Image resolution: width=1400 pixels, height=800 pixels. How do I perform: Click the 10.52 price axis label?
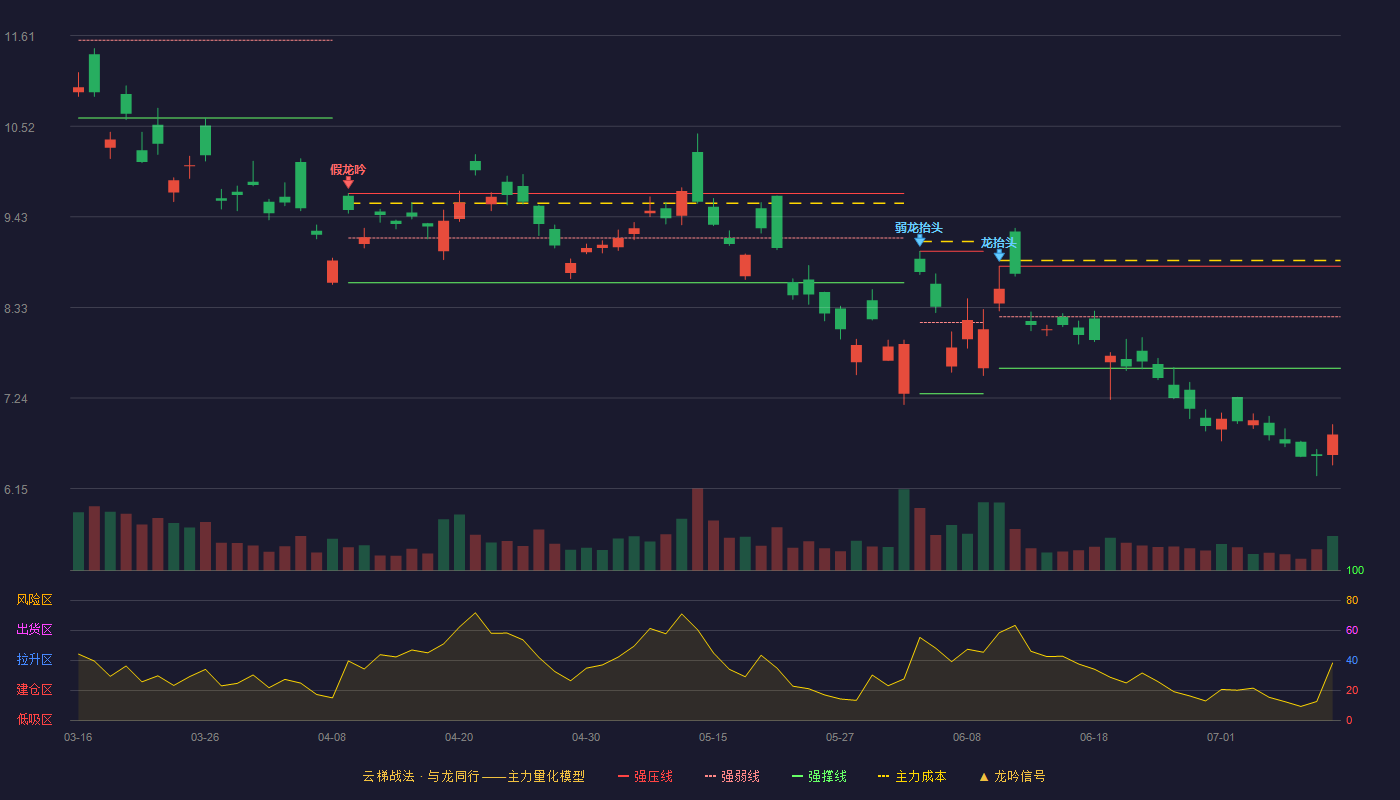click(19, 128)
